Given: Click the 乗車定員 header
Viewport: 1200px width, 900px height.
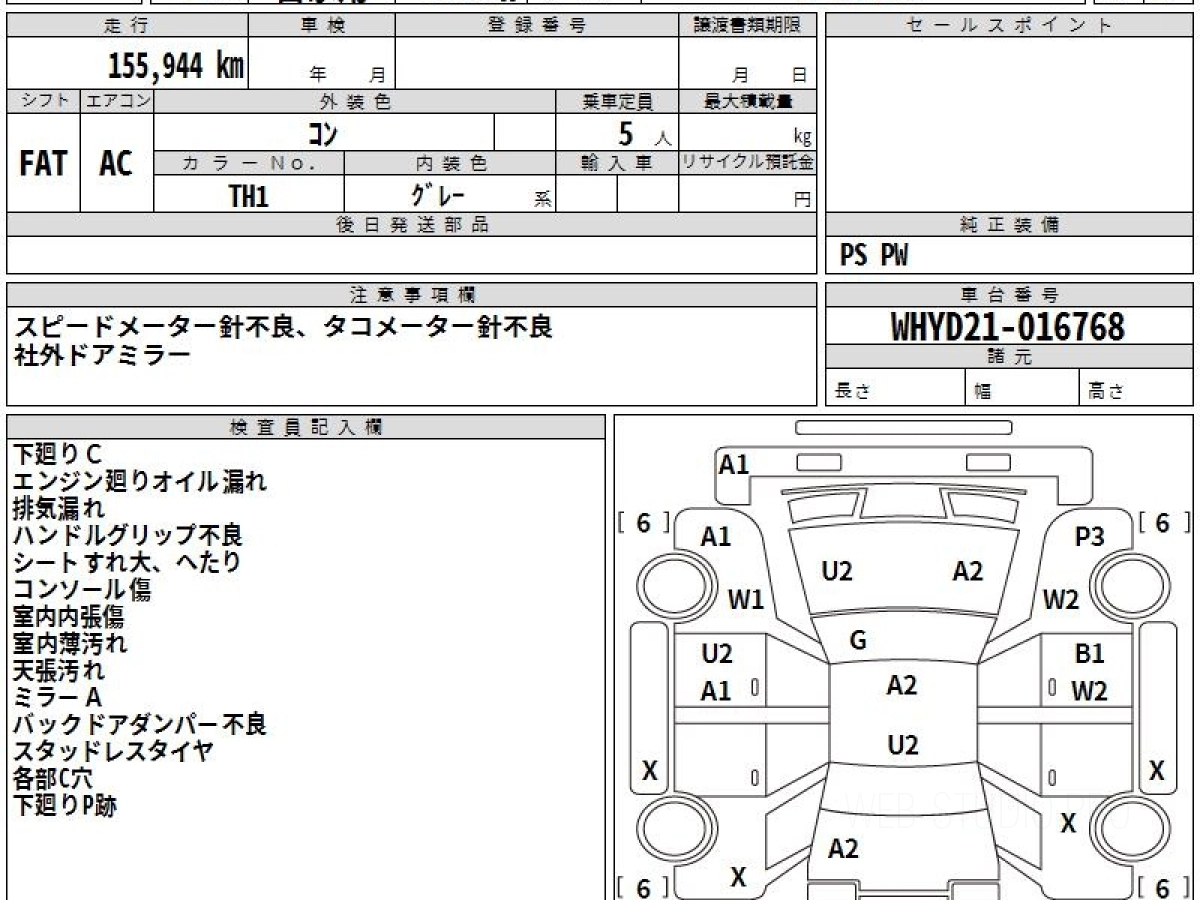Looking at the screenshot, I should click(x=617, y=101).
